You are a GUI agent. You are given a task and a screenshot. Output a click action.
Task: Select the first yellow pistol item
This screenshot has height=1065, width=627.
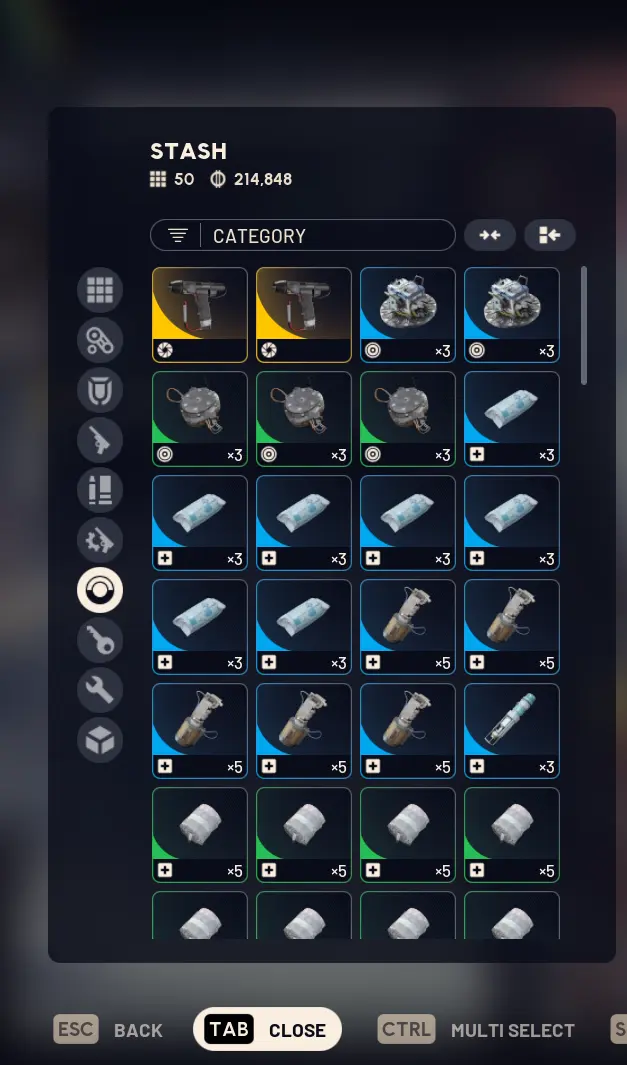click(200, 315)
